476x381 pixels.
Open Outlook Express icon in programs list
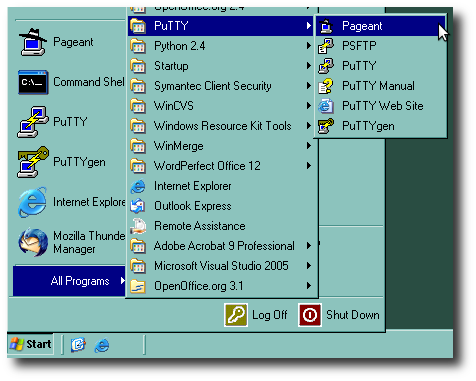coord(138,206)
